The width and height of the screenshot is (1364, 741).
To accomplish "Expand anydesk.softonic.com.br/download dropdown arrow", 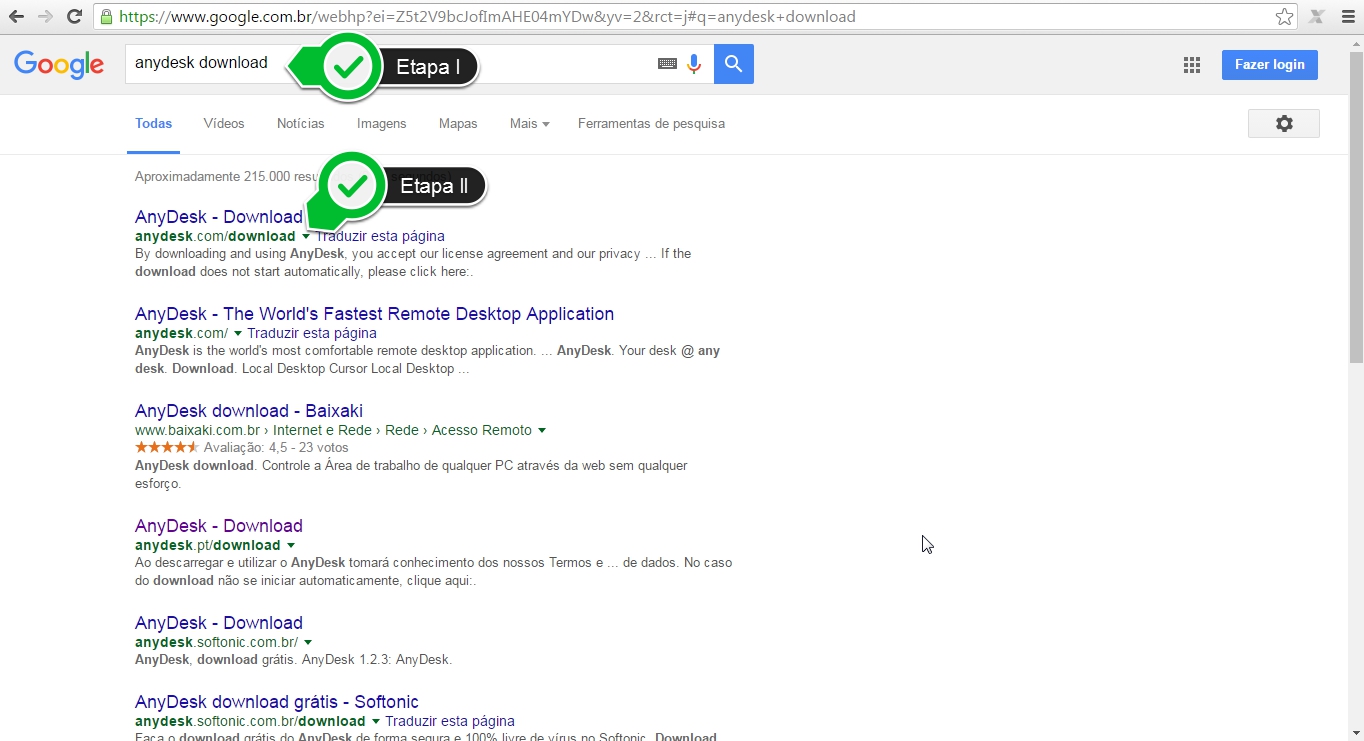I will 376,722.
